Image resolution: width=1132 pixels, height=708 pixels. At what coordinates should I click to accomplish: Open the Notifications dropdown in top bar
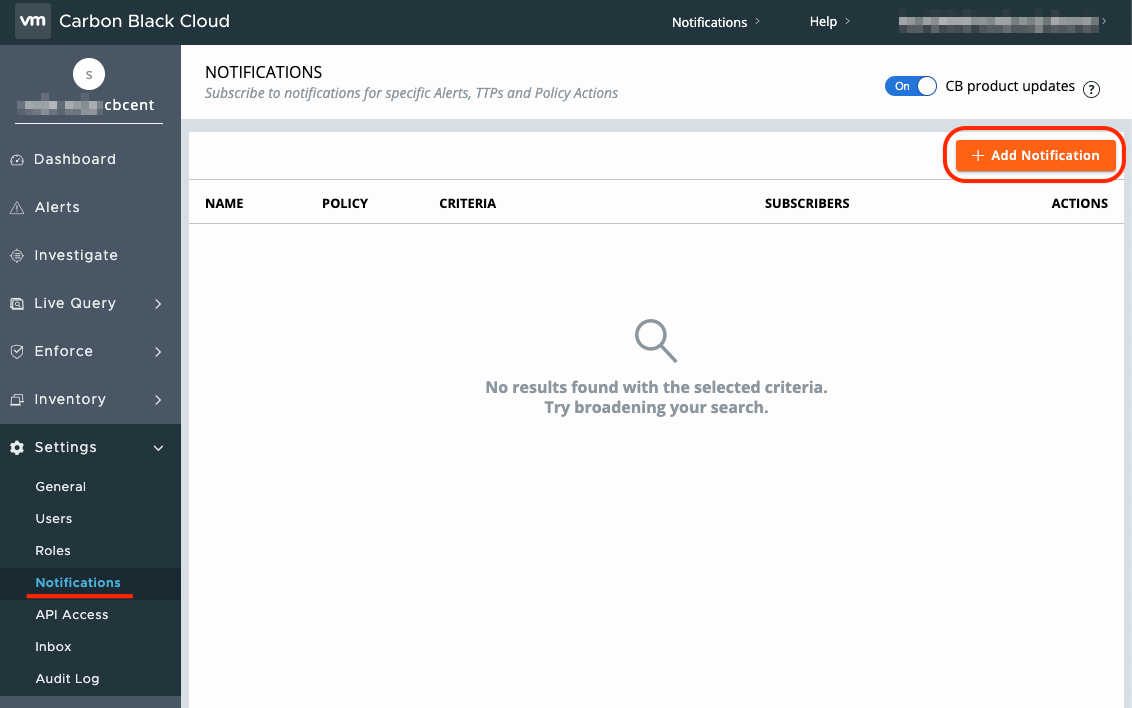[x=715, y=22]
